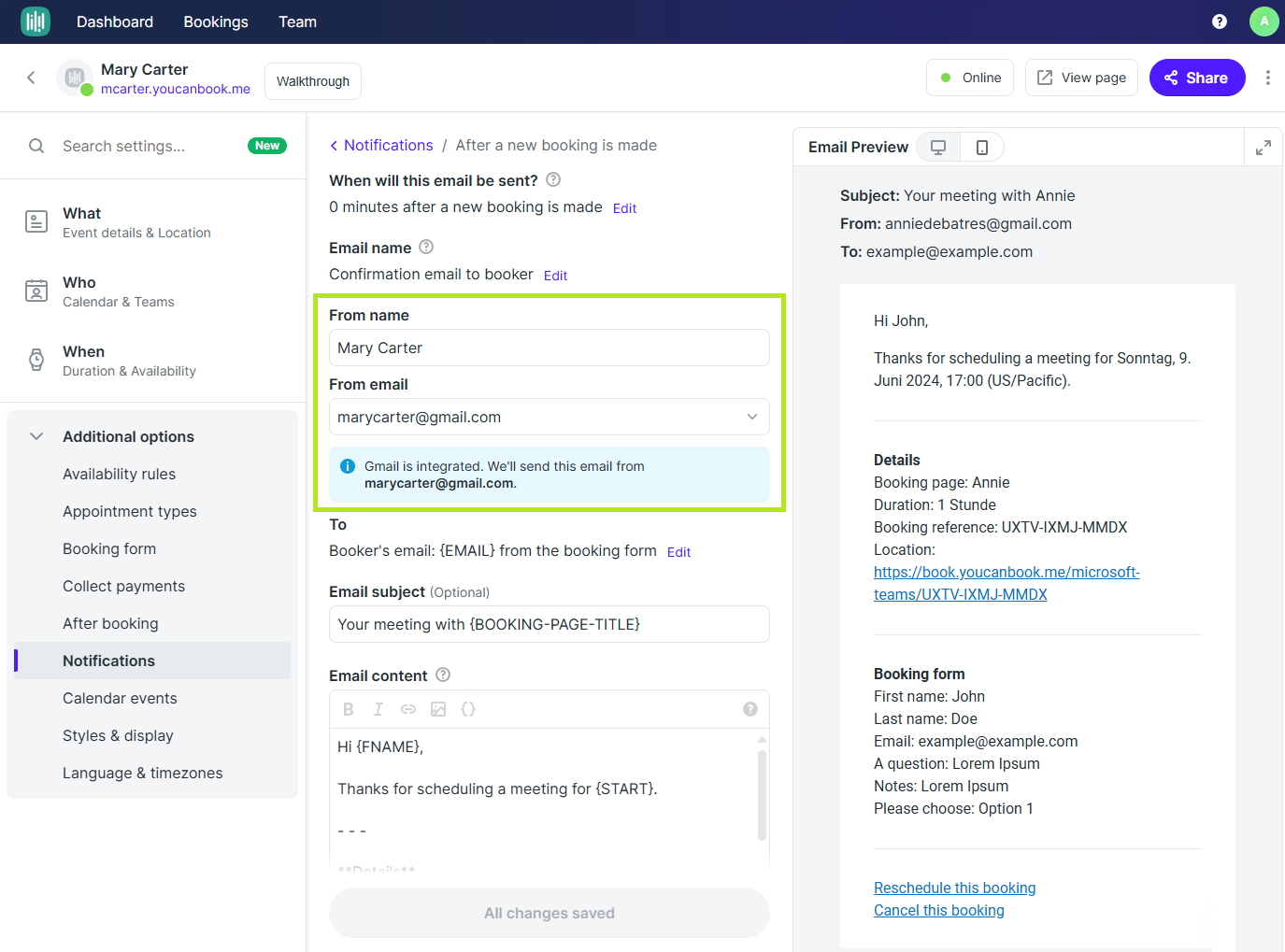Image resolution: width=1285 pixels, height=952 pixels.
Task: Switch email preview to desktop view
Action: point(938,148)
